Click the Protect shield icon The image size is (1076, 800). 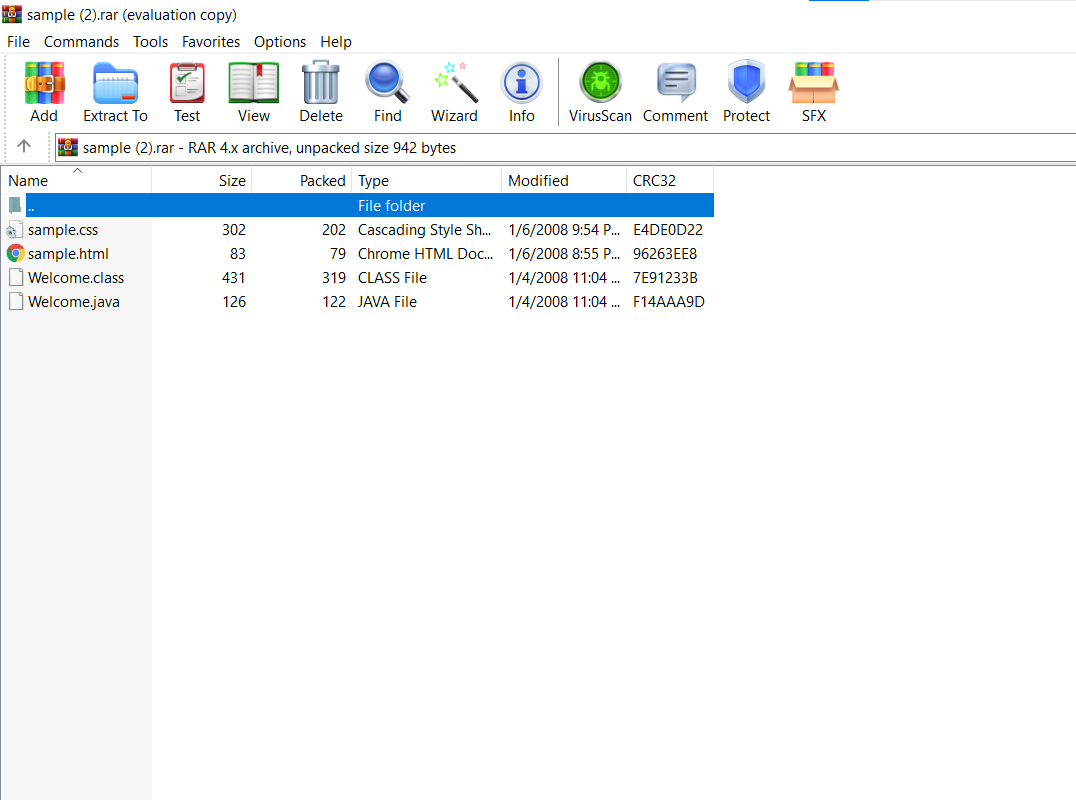click(746, 91)
